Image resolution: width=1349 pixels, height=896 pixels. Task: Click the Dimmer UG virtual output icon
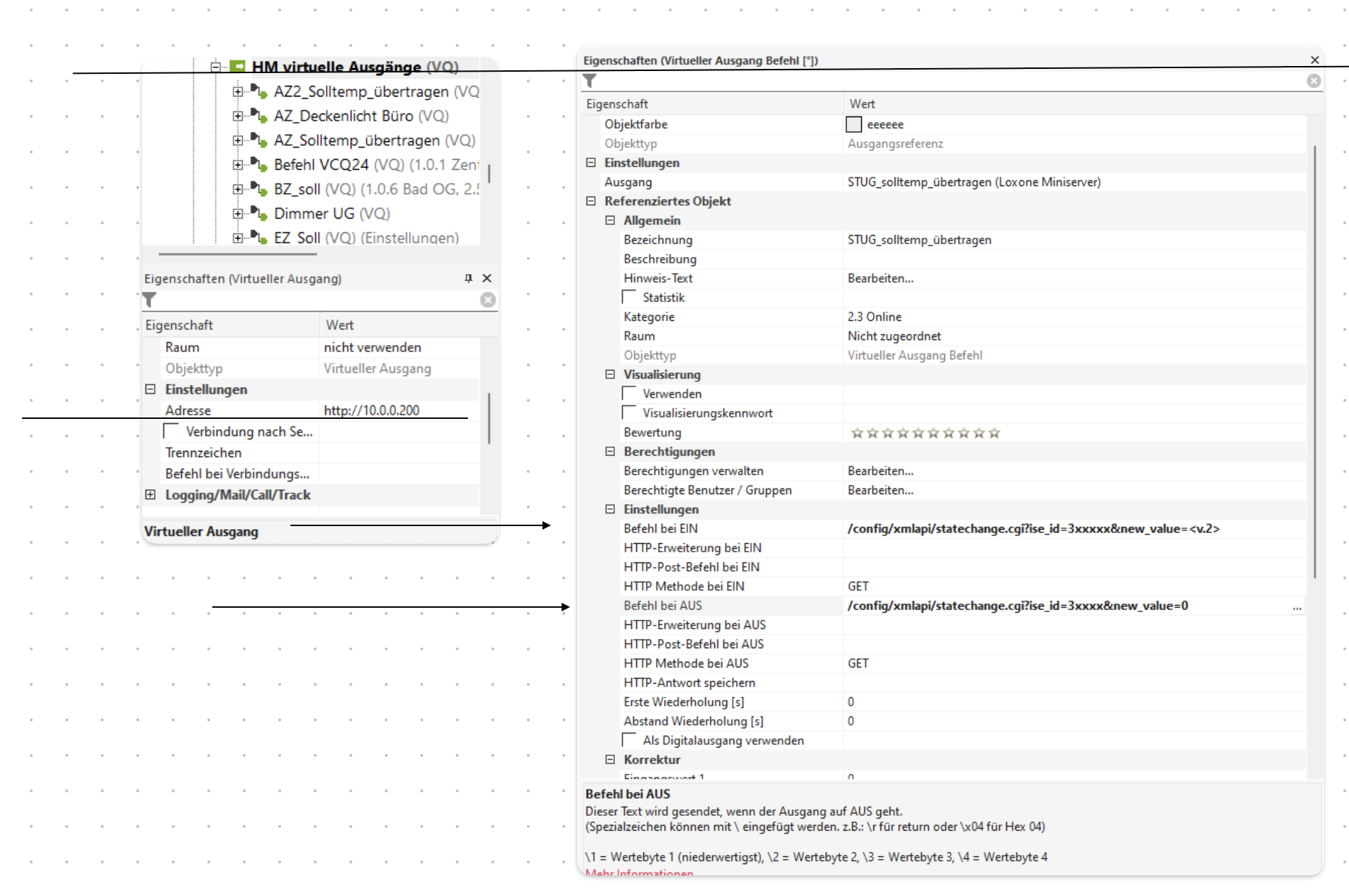pos(258,214)
